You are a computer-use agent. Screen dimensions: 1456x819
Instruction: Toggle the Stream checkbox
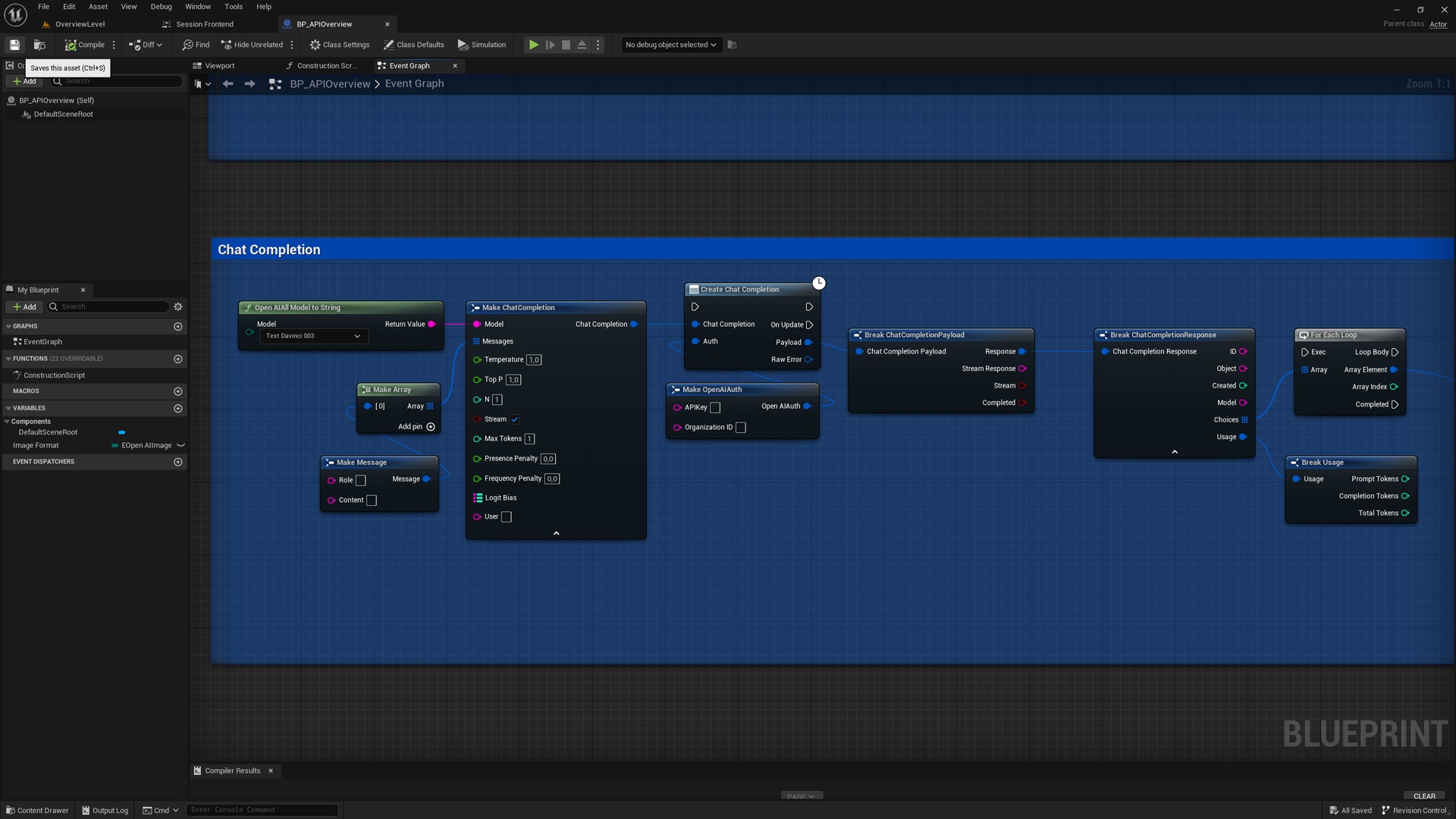(x=514, y=419)
